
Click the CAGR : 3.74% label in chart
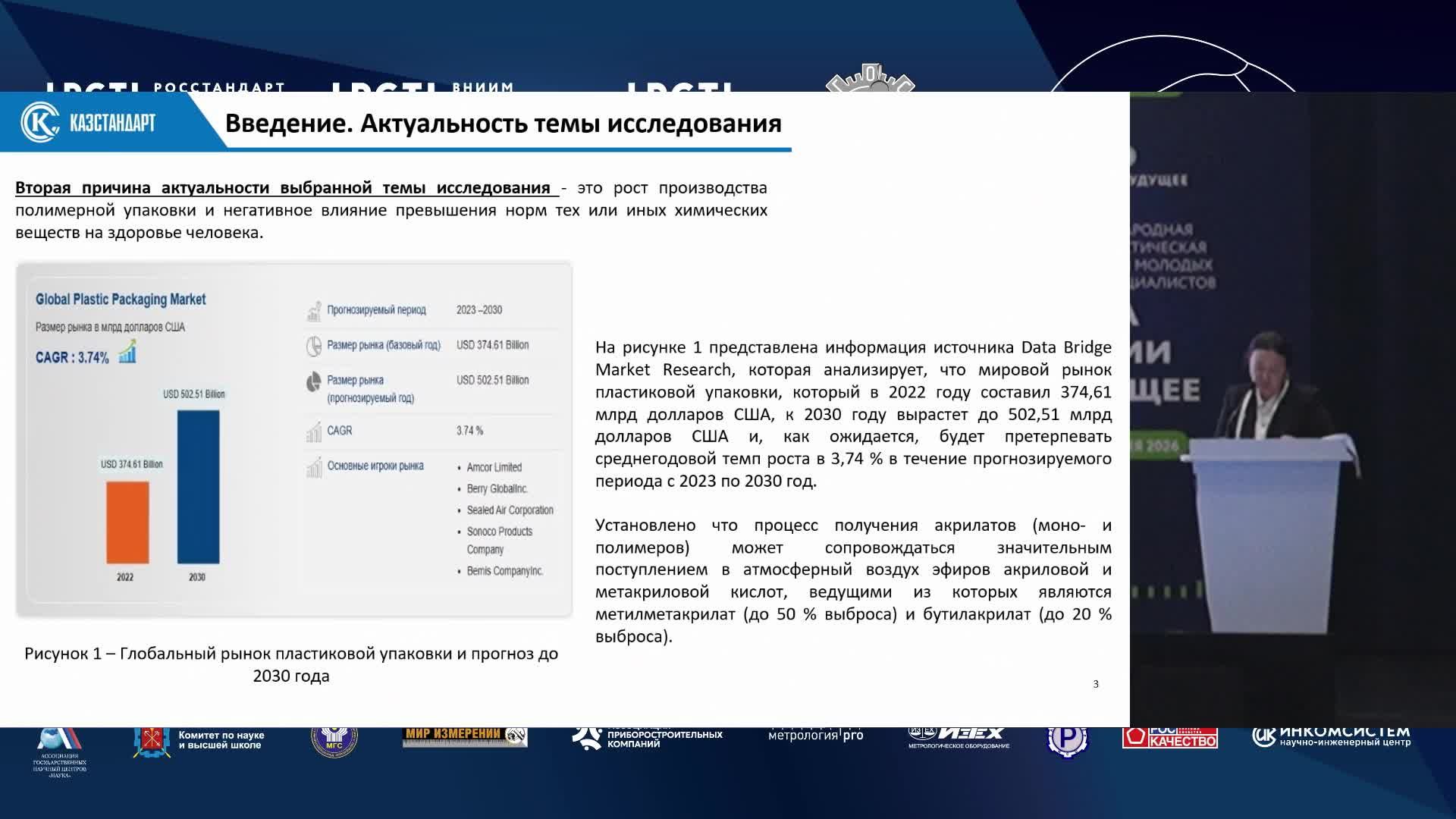(72, 358)
